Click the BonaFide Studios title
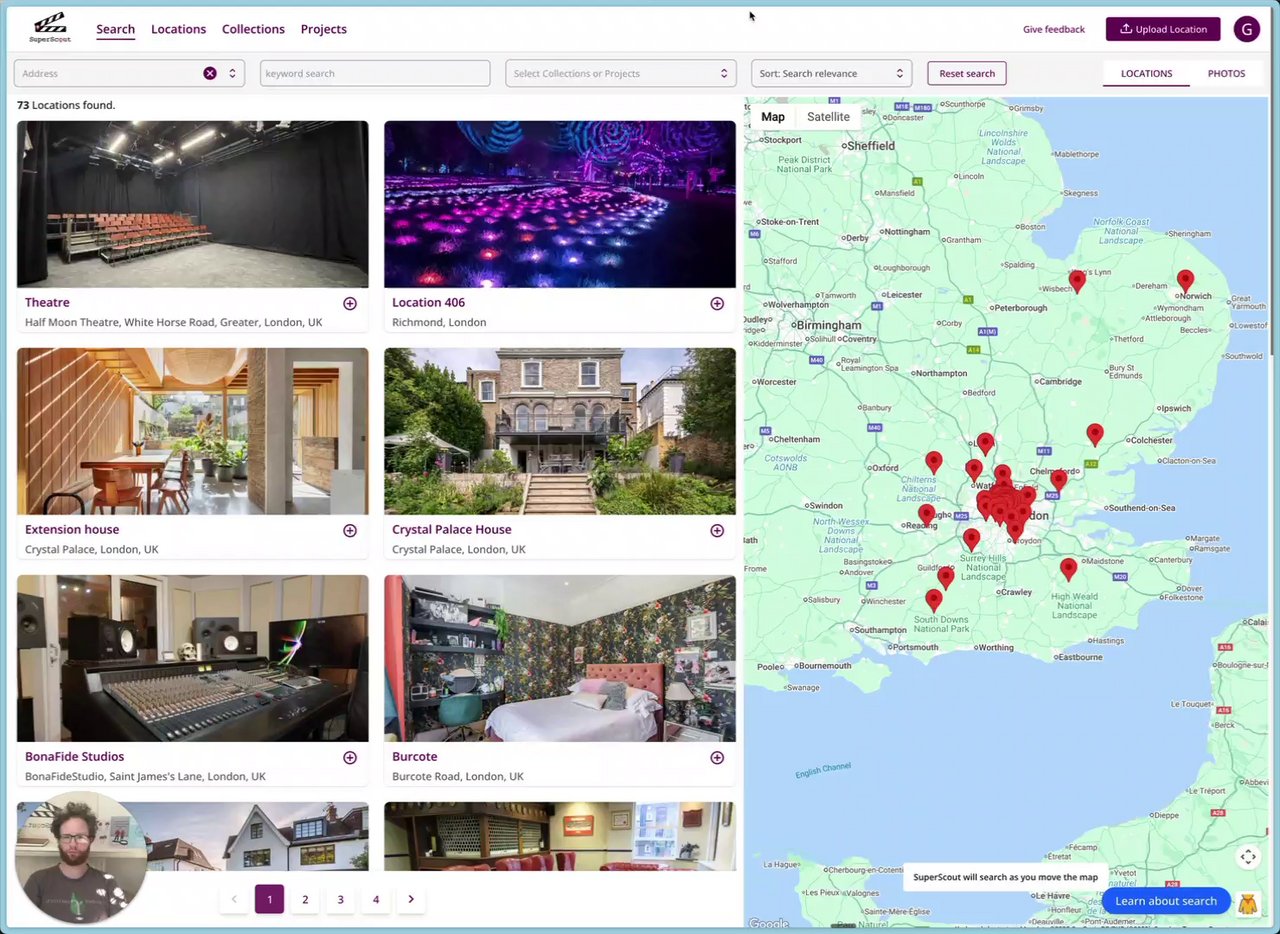Image resolution: width=1280 pixels, height=934 pixels. (75, 756)
